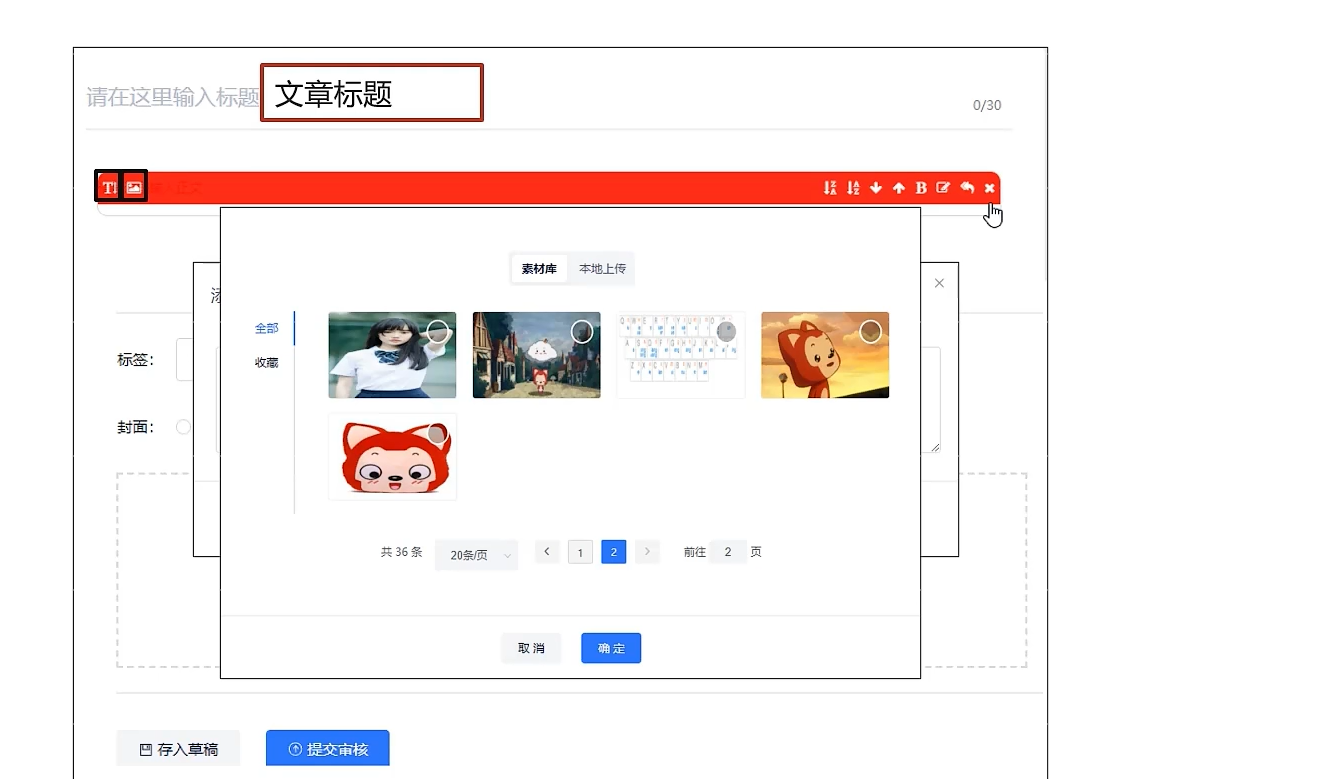Click the undo arrow in red toolbar

967,188
